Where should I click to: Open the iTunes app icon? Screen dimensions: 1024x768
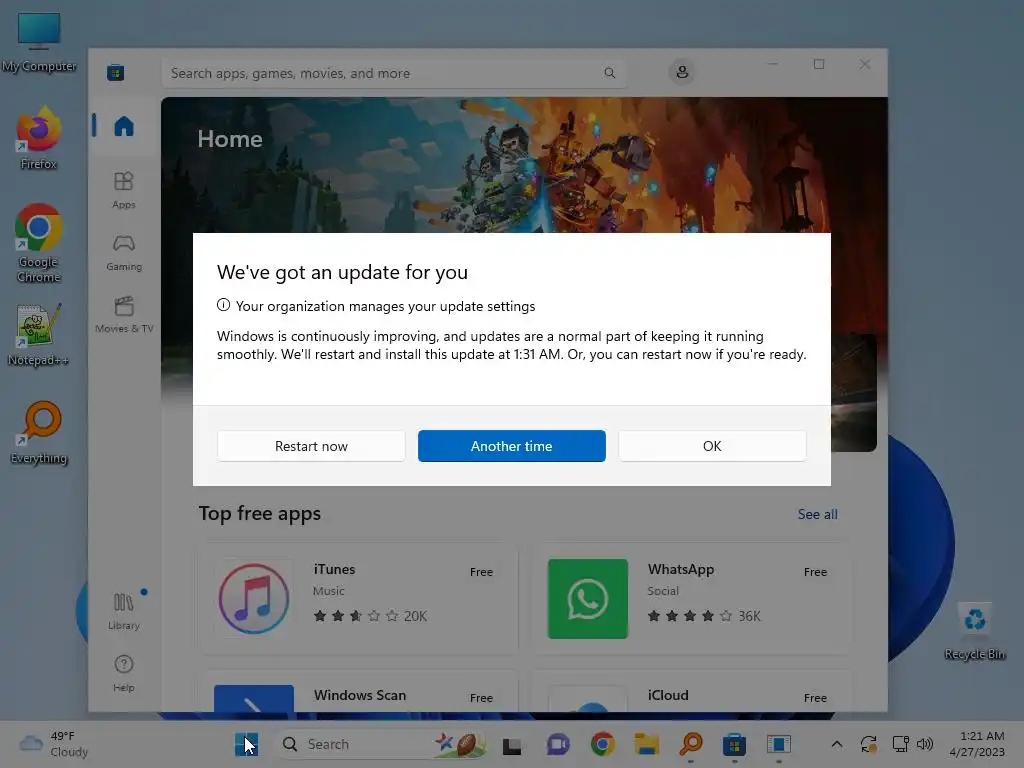pyautogui.click(x=254, y=599)
